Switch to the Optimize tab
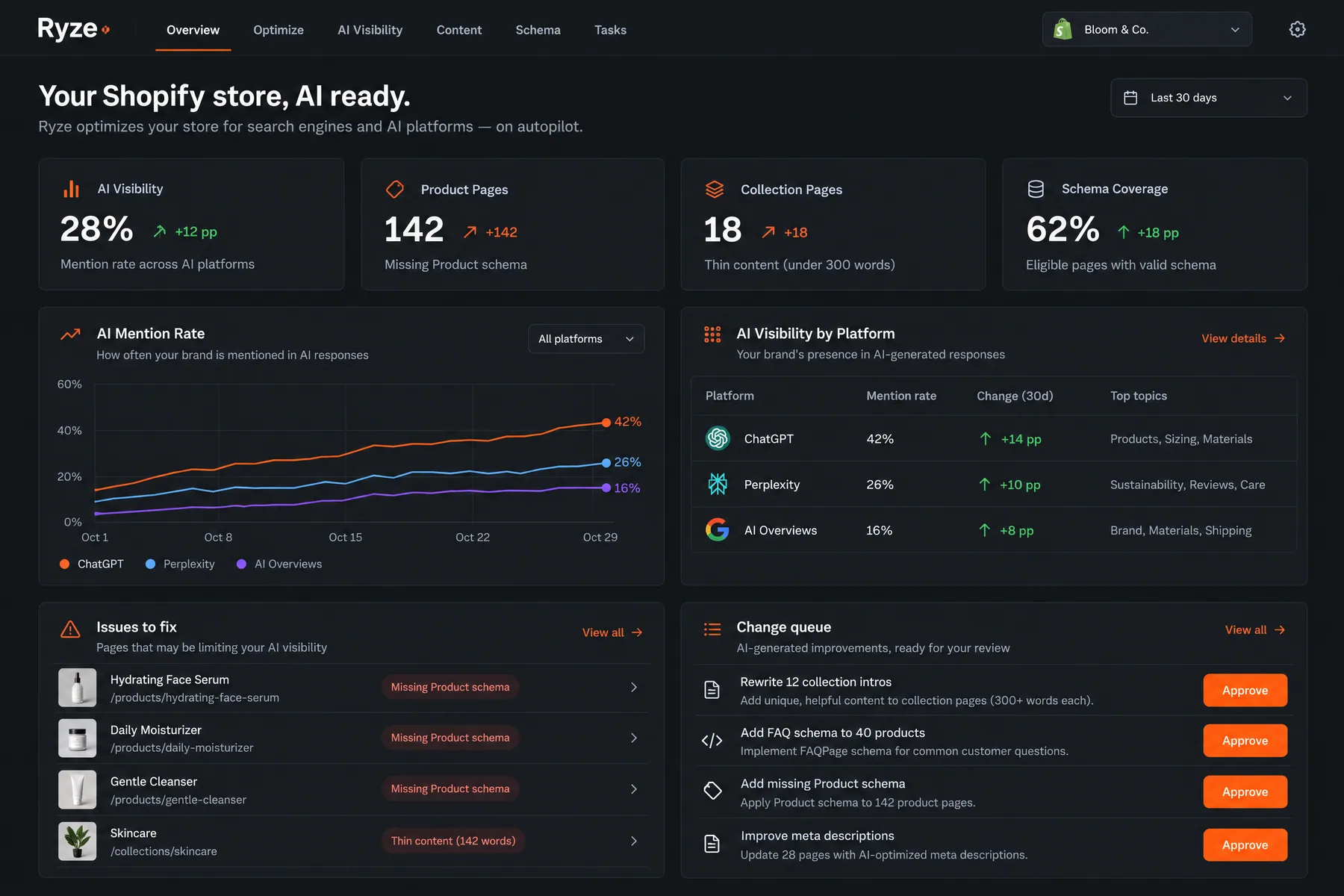This screenshot has width=1344, height=896. 279,30
